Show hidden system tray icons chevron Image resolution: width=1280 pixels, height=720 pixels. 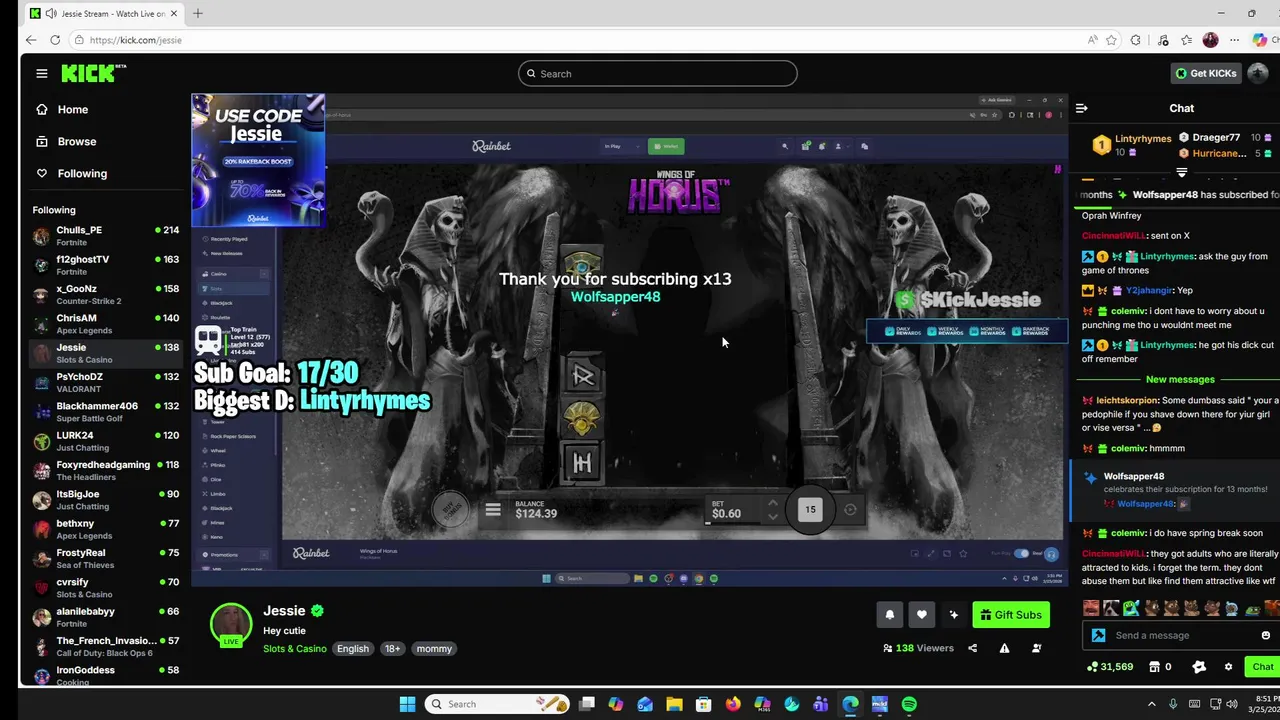coord(1151,704)
